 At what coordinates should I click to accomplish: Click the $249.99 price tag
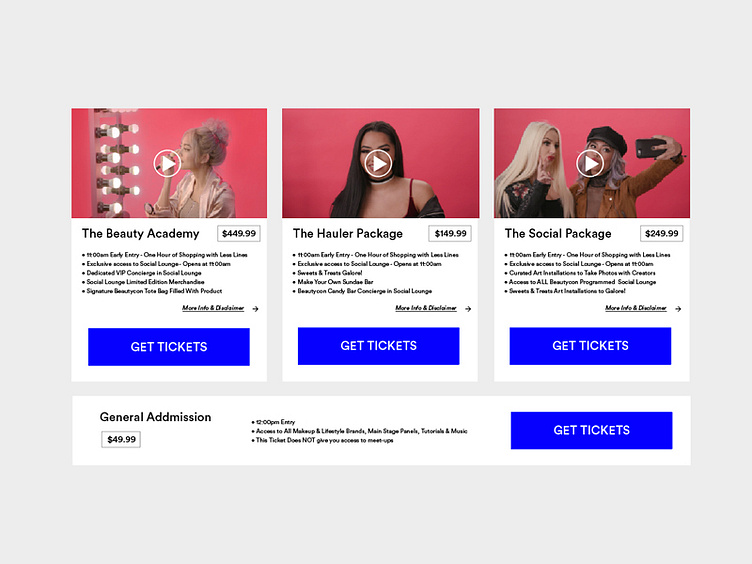pos(662,234)
